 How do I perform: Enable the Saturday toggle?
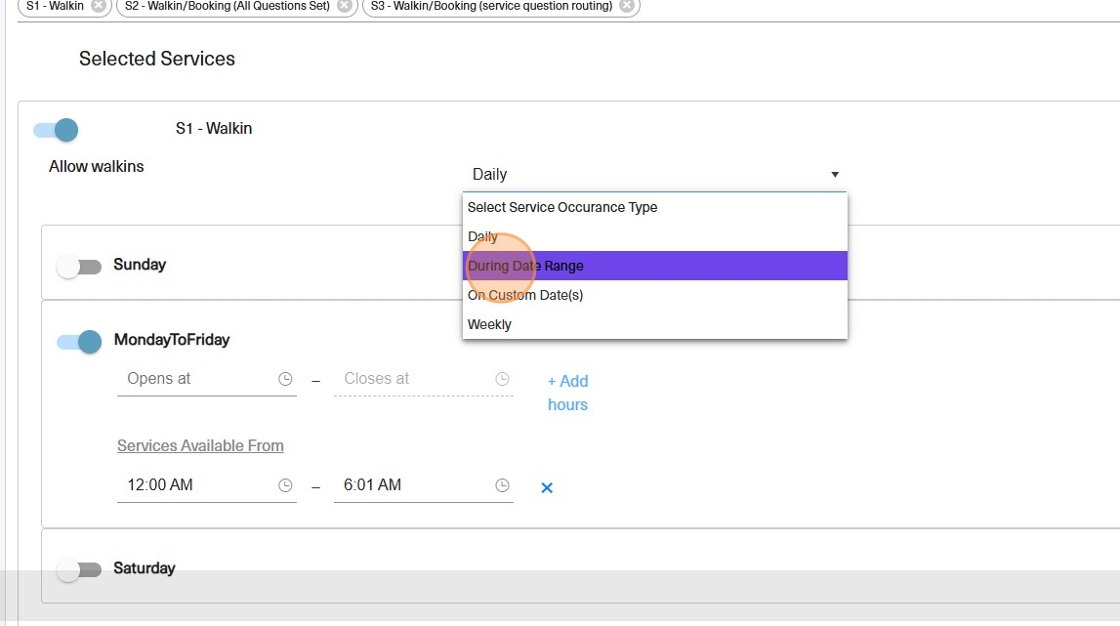point(79,570)
